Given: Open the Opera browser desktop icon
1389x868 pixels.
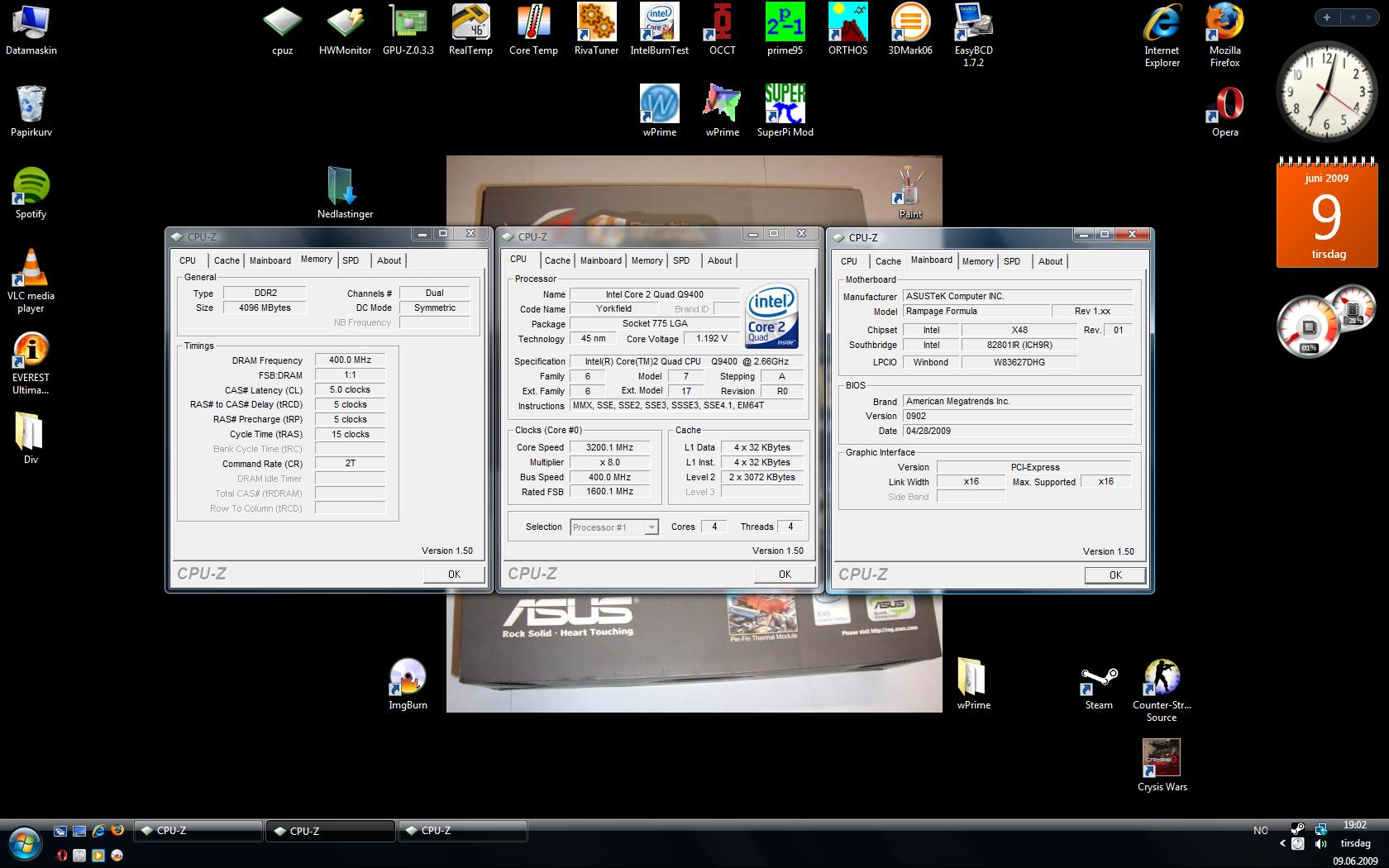Looking at the screenshot, I should tap(1225, 112).
